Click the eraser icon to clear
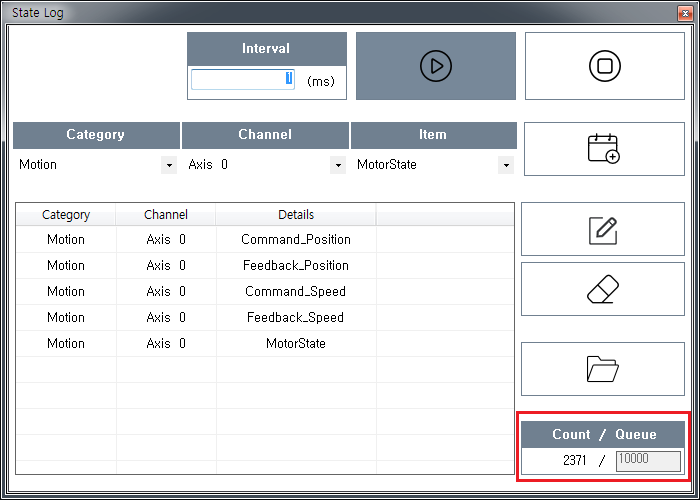700x500 pixels. 603,290
